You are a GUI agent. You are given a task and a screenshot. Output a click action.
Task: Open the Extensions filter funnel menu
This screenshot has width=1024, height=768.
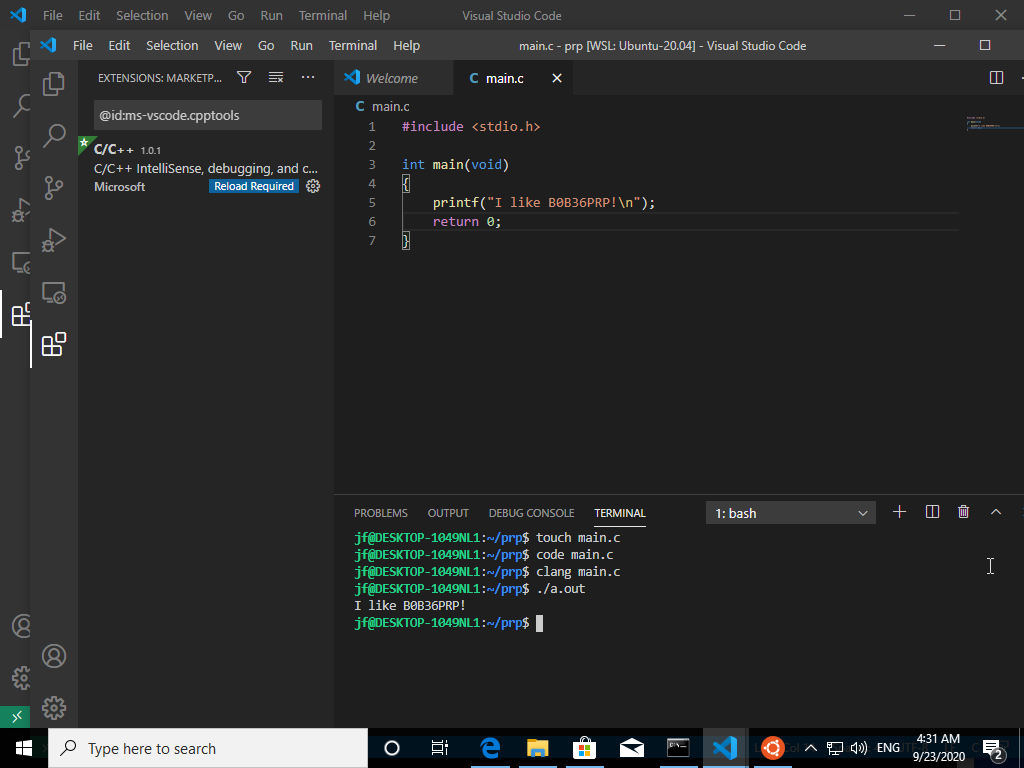click(x=244, y=78)
